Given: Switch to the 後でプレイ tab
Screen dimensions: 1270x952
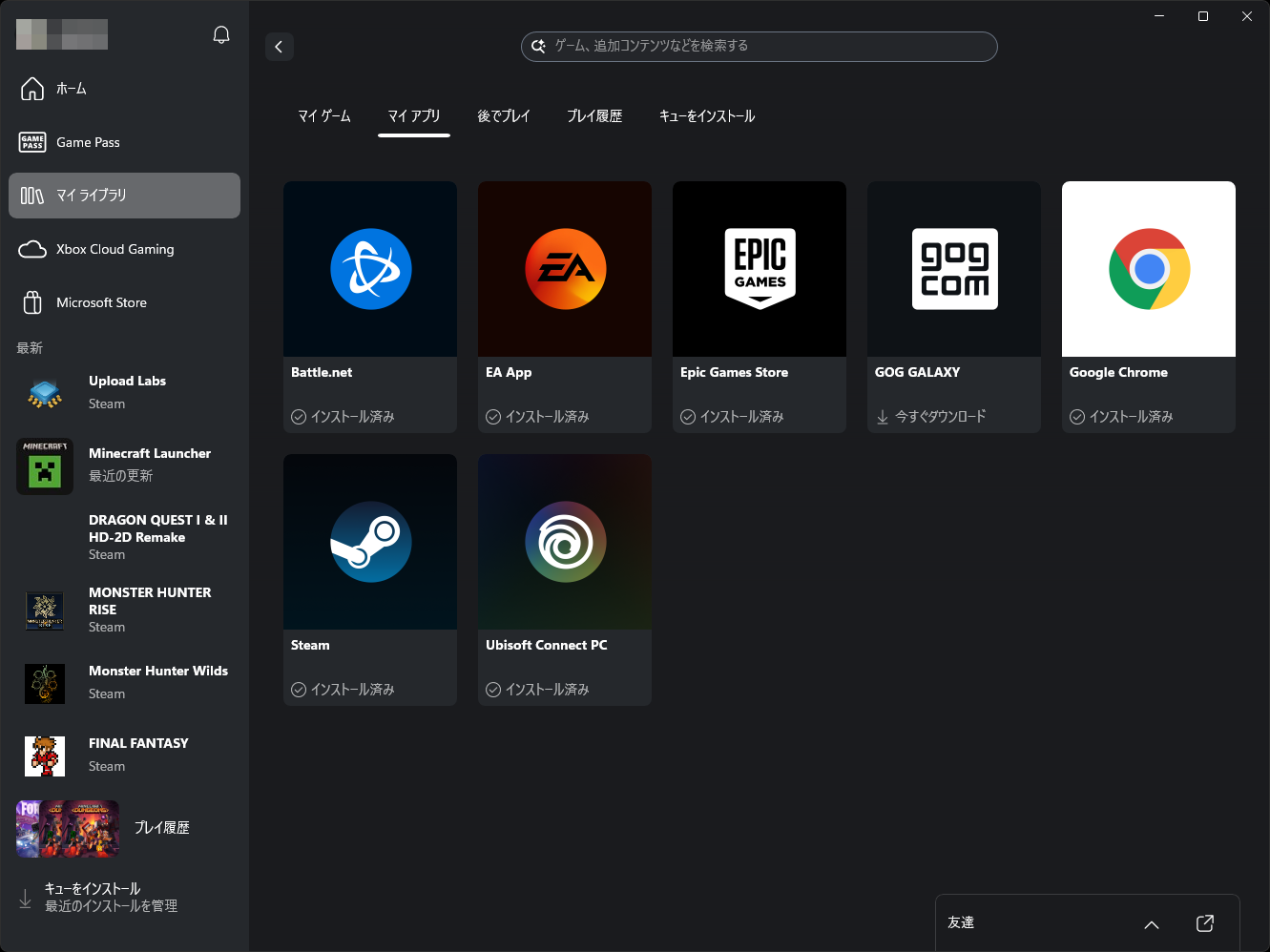Looking at the screenshot, I should tap(503, 114).
